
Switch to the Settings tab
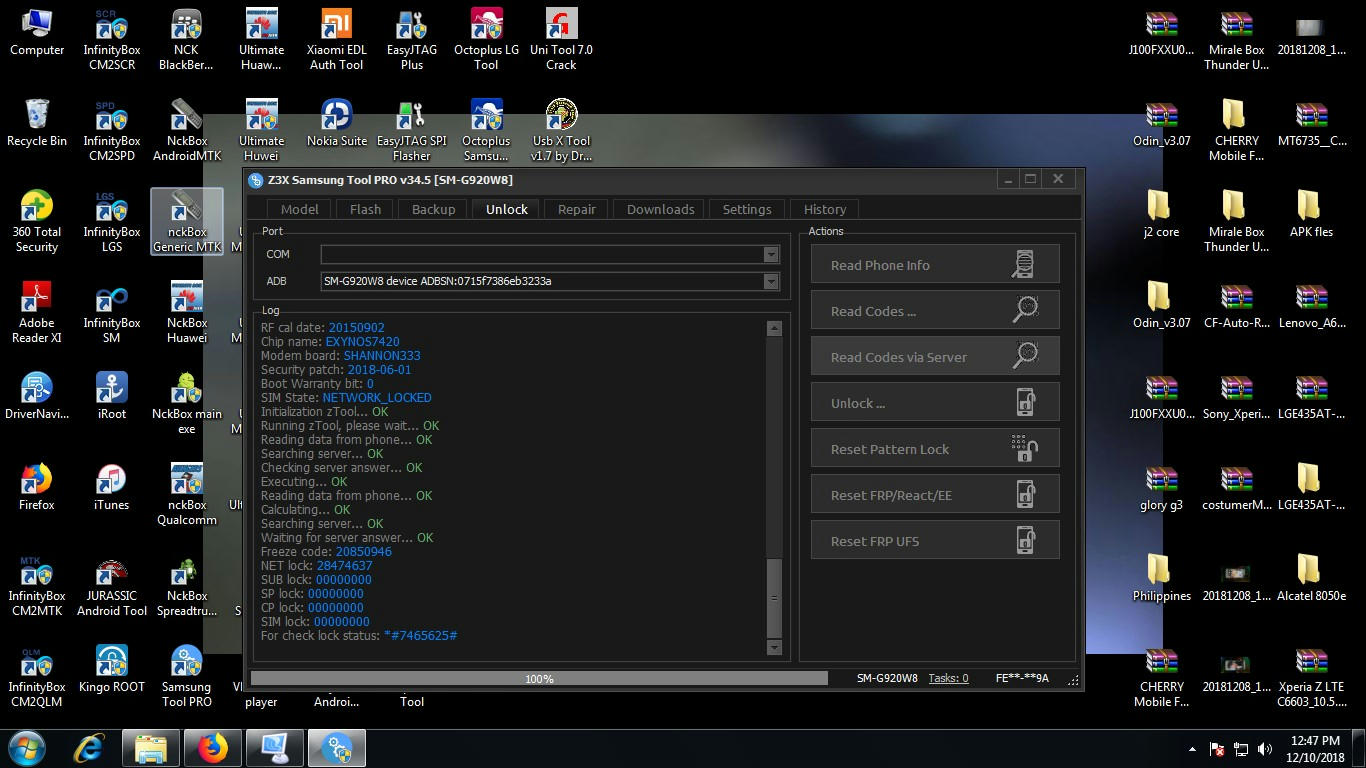point(747,209)
